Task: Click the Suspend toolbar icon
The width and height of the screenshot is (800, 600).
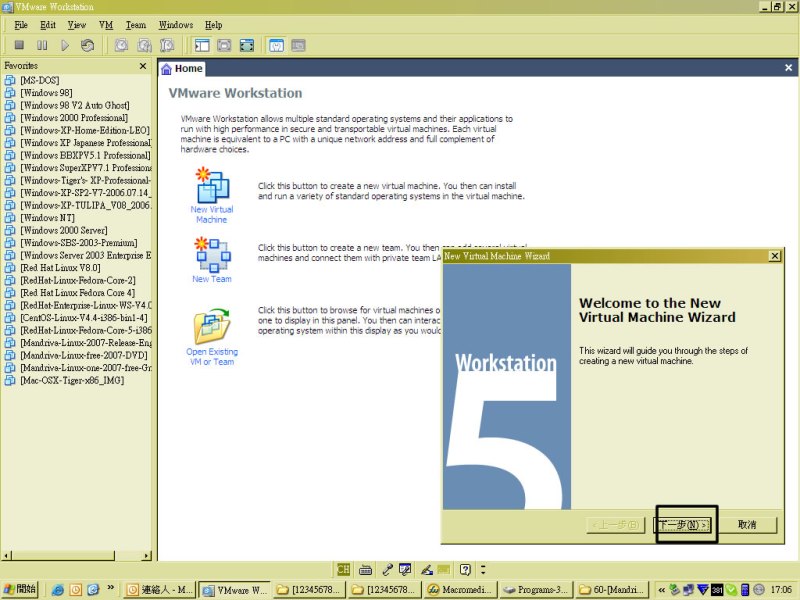Action: point(42,45)
